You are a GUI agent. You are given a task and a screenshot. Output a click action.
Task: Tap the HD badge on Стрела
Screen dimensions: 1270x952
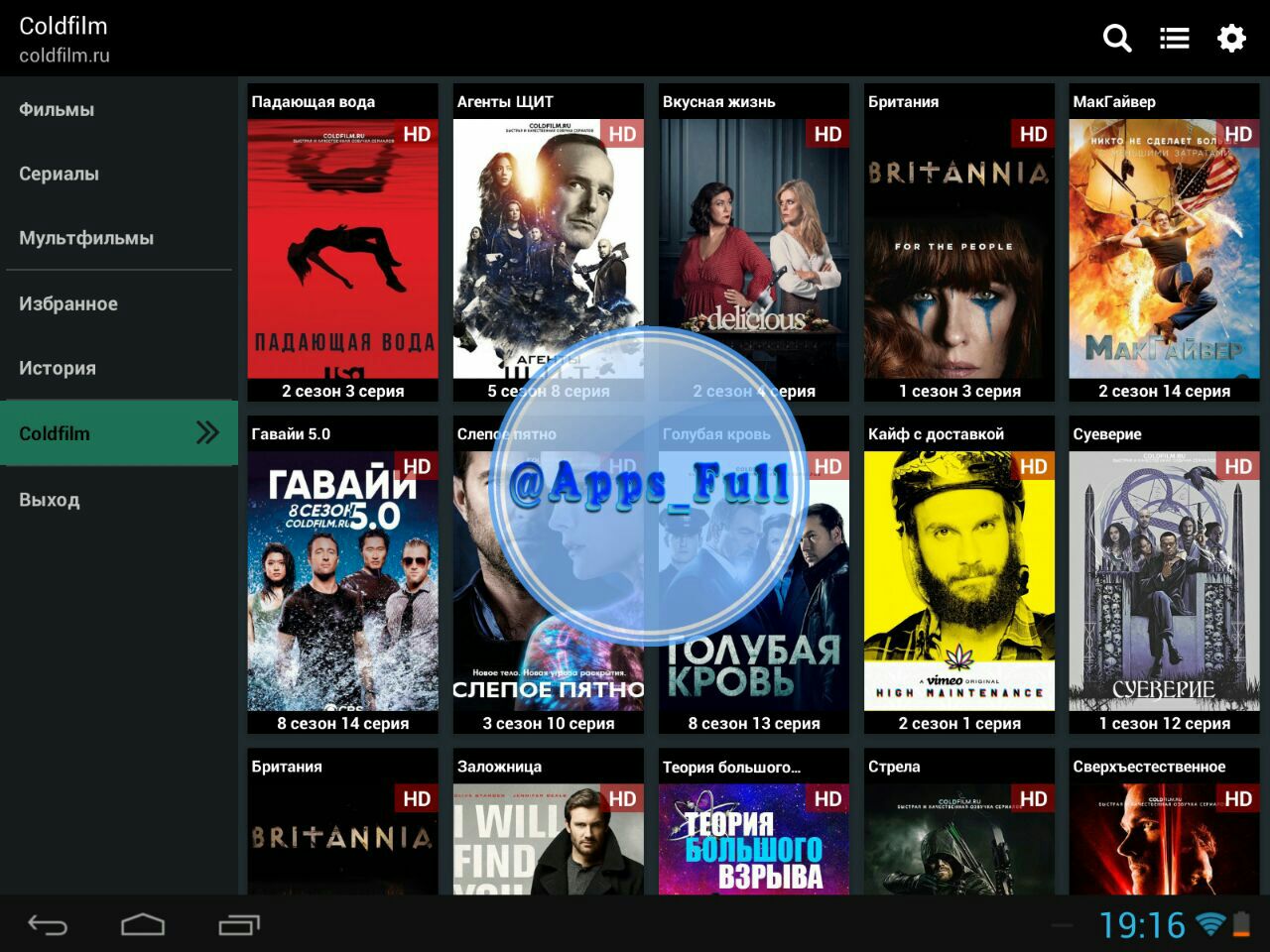click(1033, 798)
